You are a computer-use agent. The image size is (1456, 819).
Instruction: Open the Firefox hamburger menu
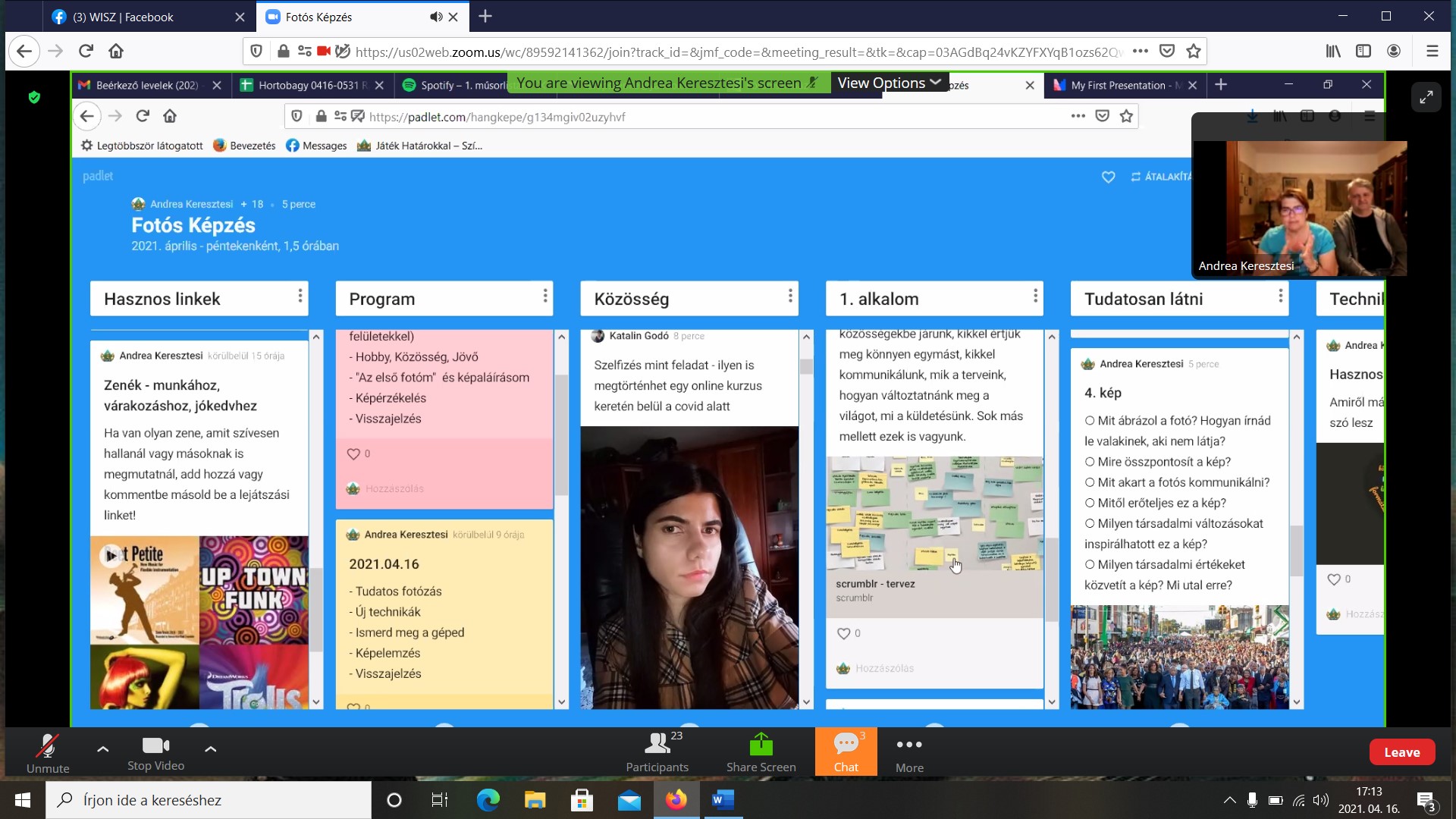click(1432, 51)
